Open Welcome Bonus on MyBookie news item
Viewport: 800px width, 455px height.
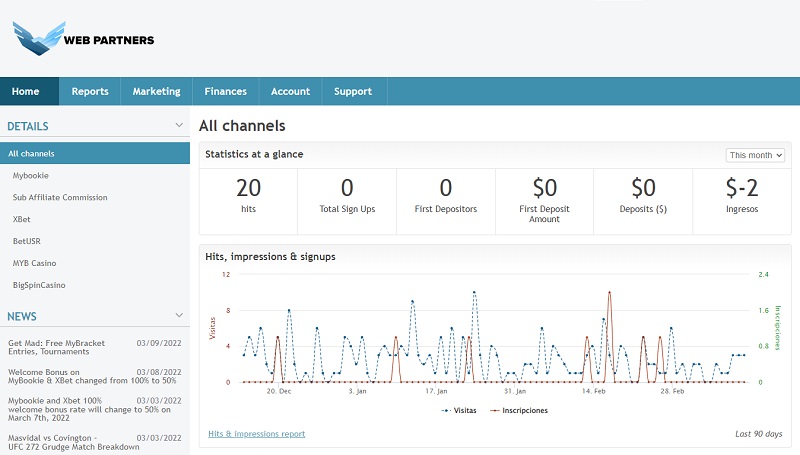click(92, 376)
